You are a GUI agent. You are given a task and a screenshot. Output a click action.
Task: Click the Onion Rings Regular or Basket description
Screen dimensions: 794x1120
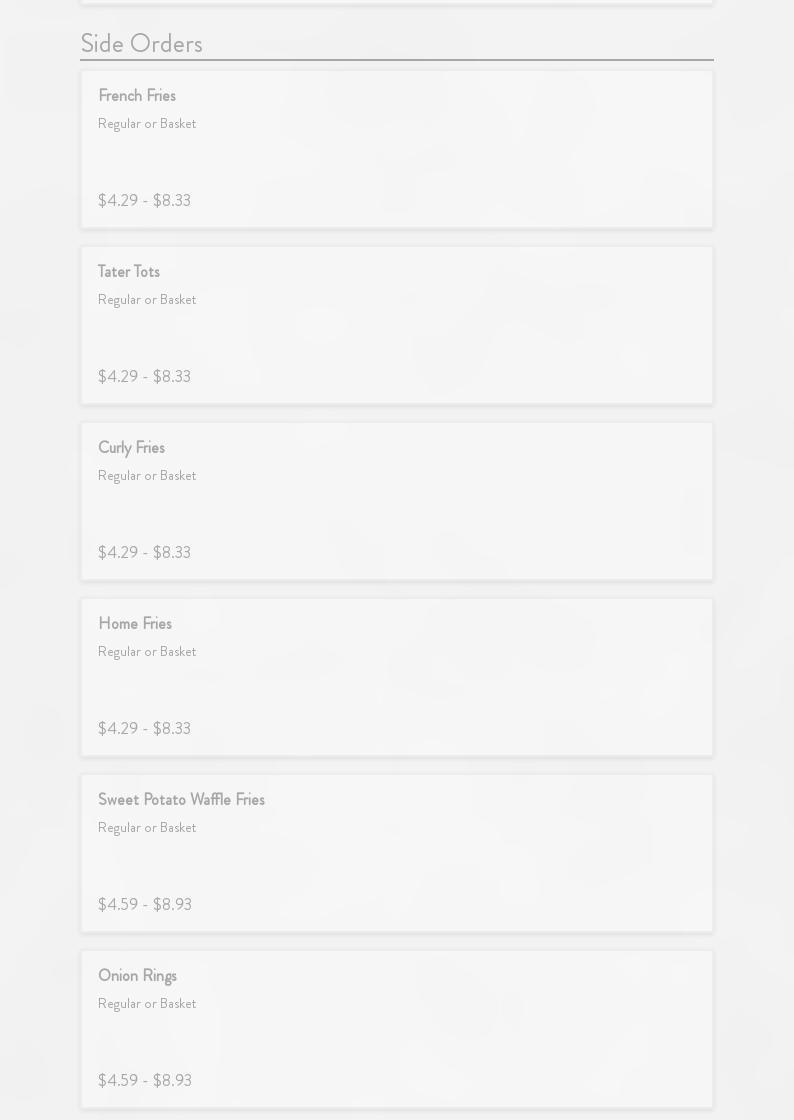[x=147, y=1004]
